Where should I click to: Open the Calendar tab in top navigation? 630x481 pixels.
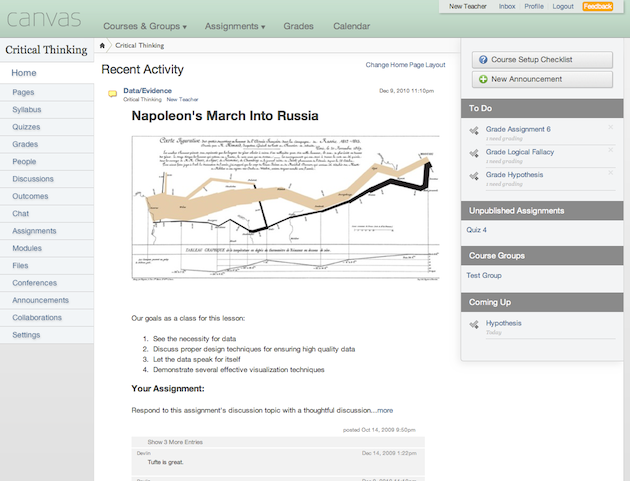351,27
